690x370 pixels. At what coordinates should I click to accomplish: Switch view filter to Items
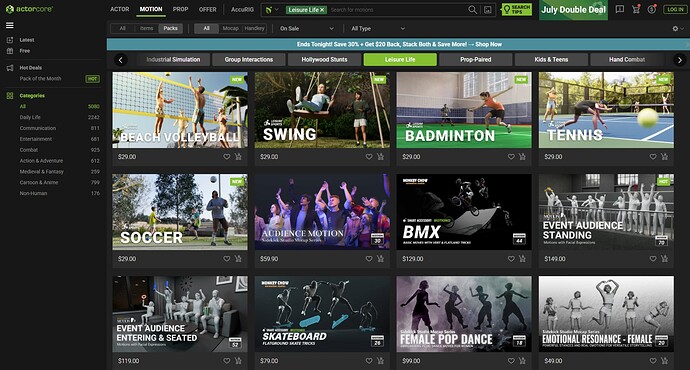click(147, 28)
